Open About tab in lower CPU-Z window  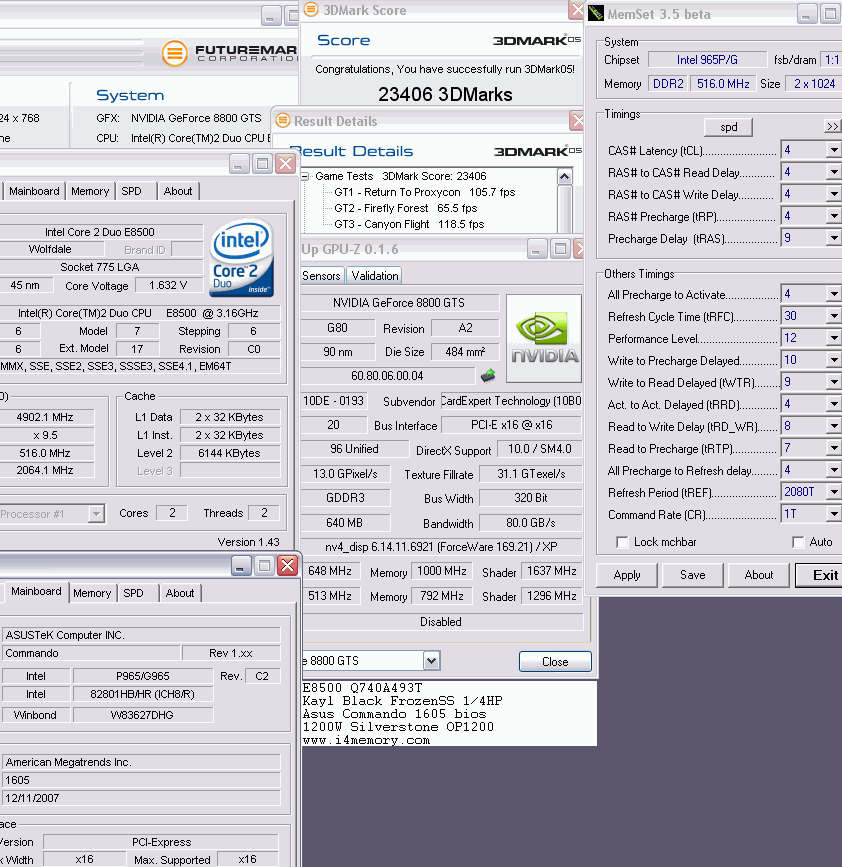[180, 593]
